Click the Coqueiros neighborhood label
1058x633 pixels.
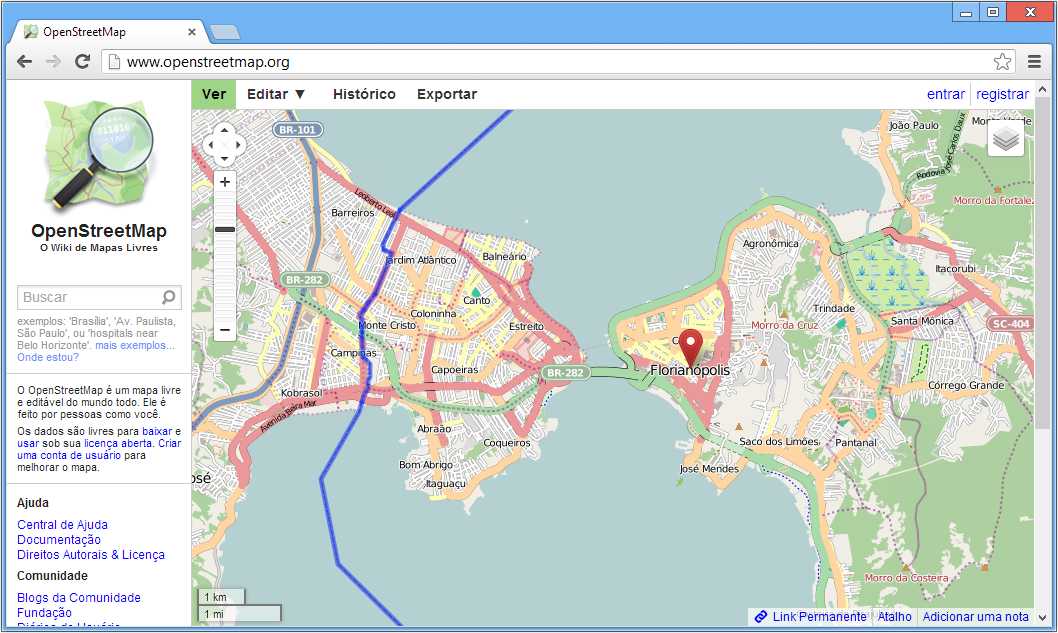(x=507, y=443)
